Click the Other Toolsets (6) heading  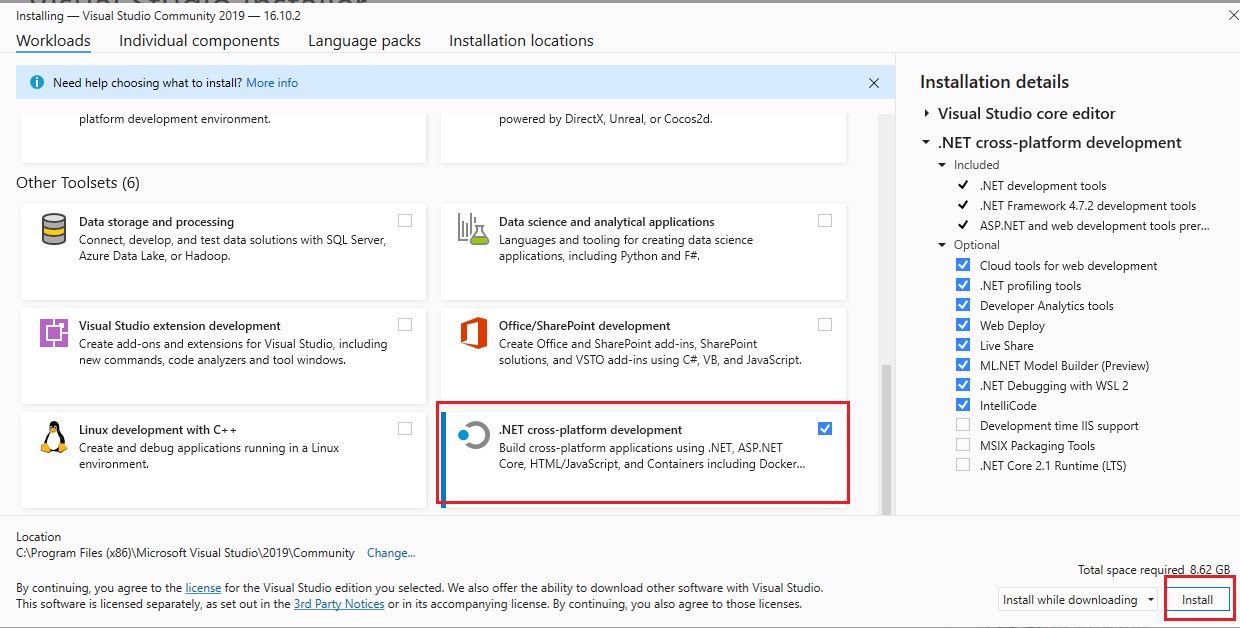click(78, 183)
